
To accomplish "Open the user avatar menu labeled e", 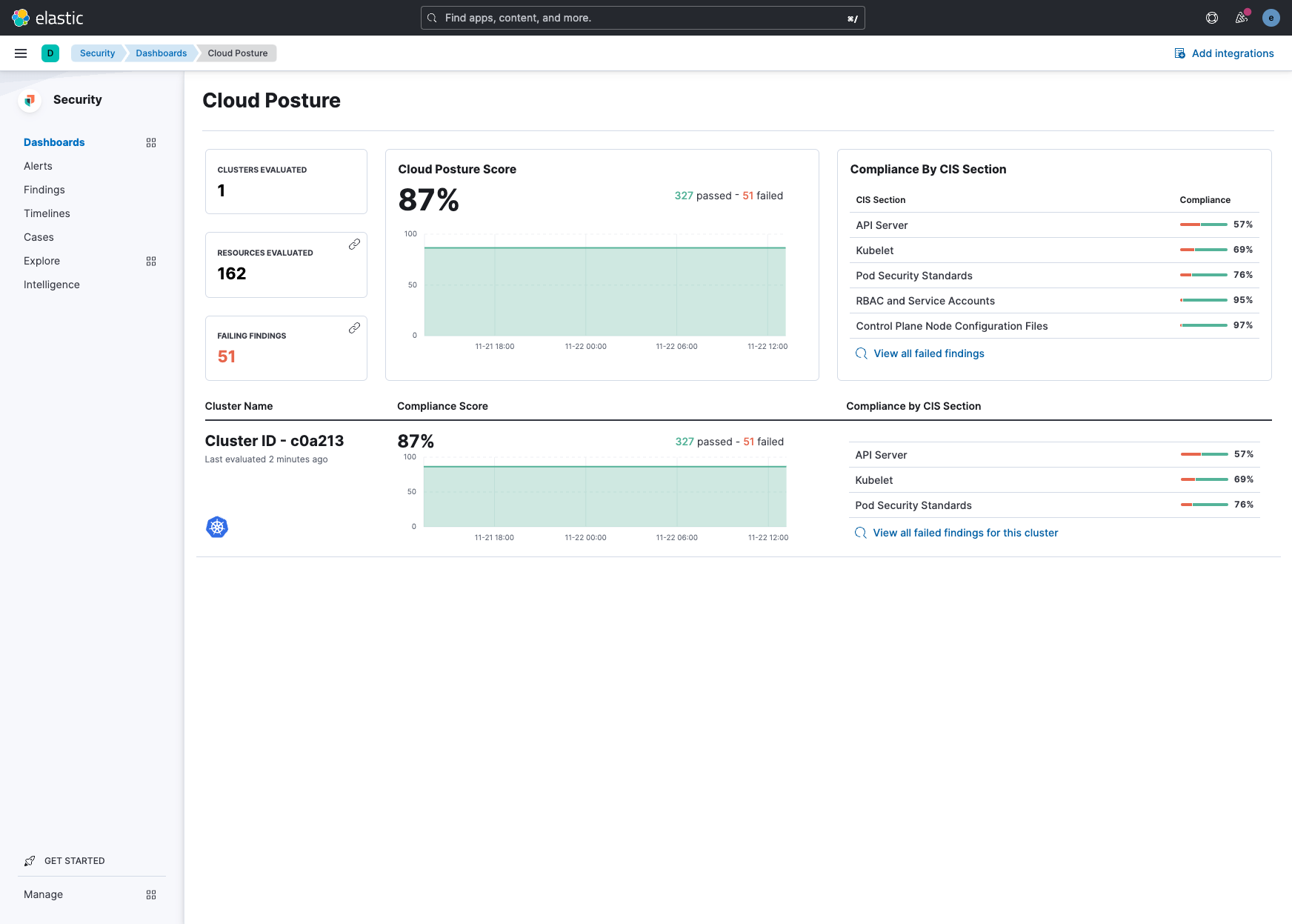I will point(1271,17).
